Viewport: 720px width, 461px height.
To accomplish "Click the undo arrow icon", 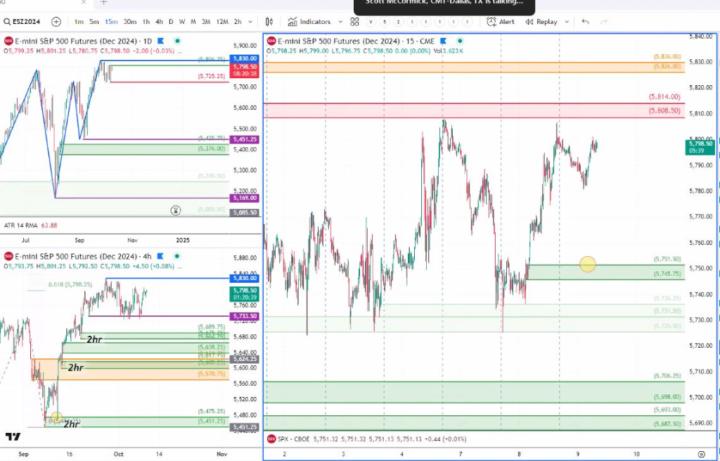I will tap(585, 21).
